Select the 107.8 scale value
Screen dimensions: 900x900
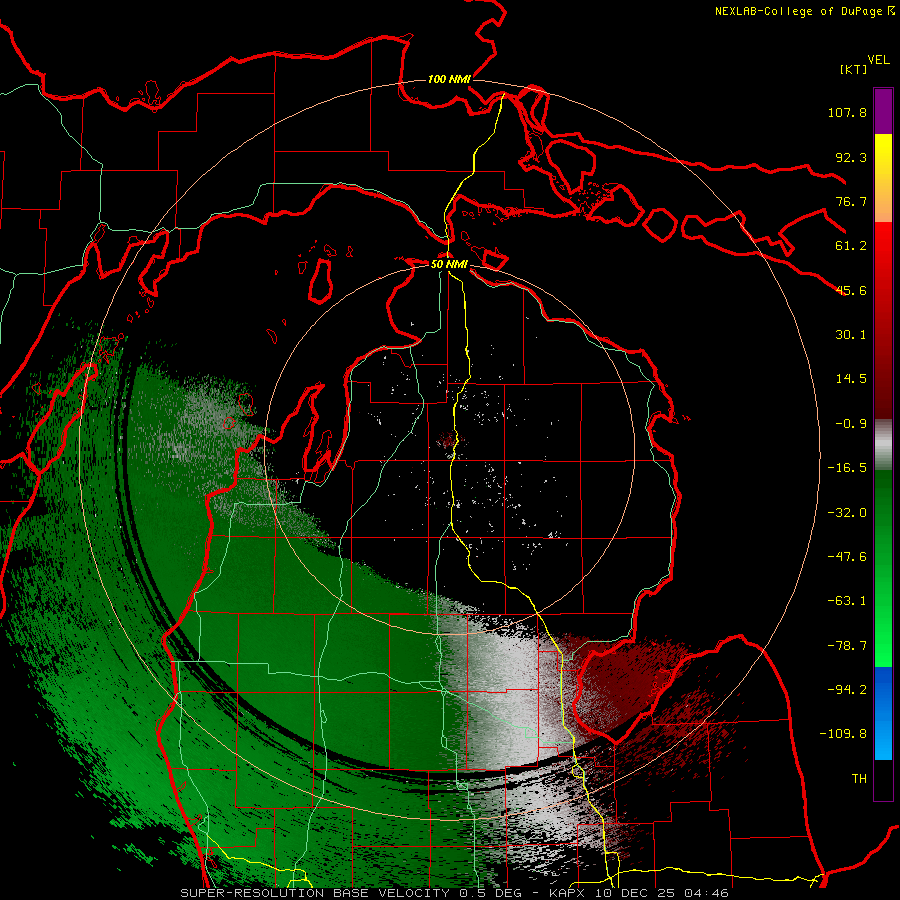coord(847,112)
